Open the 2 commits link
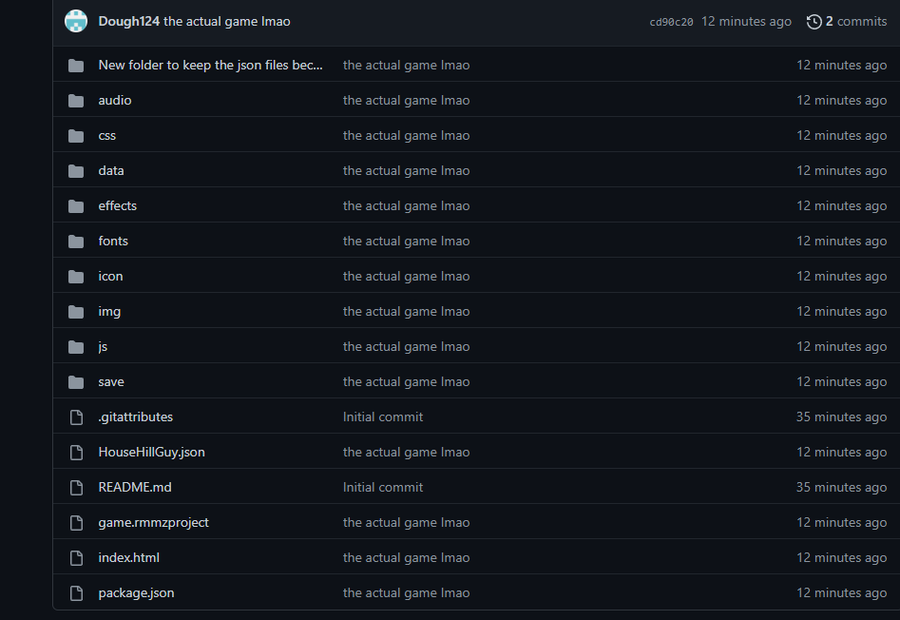Image resolution: width=900 pixels, height=620 pixels. pos(856,21)
